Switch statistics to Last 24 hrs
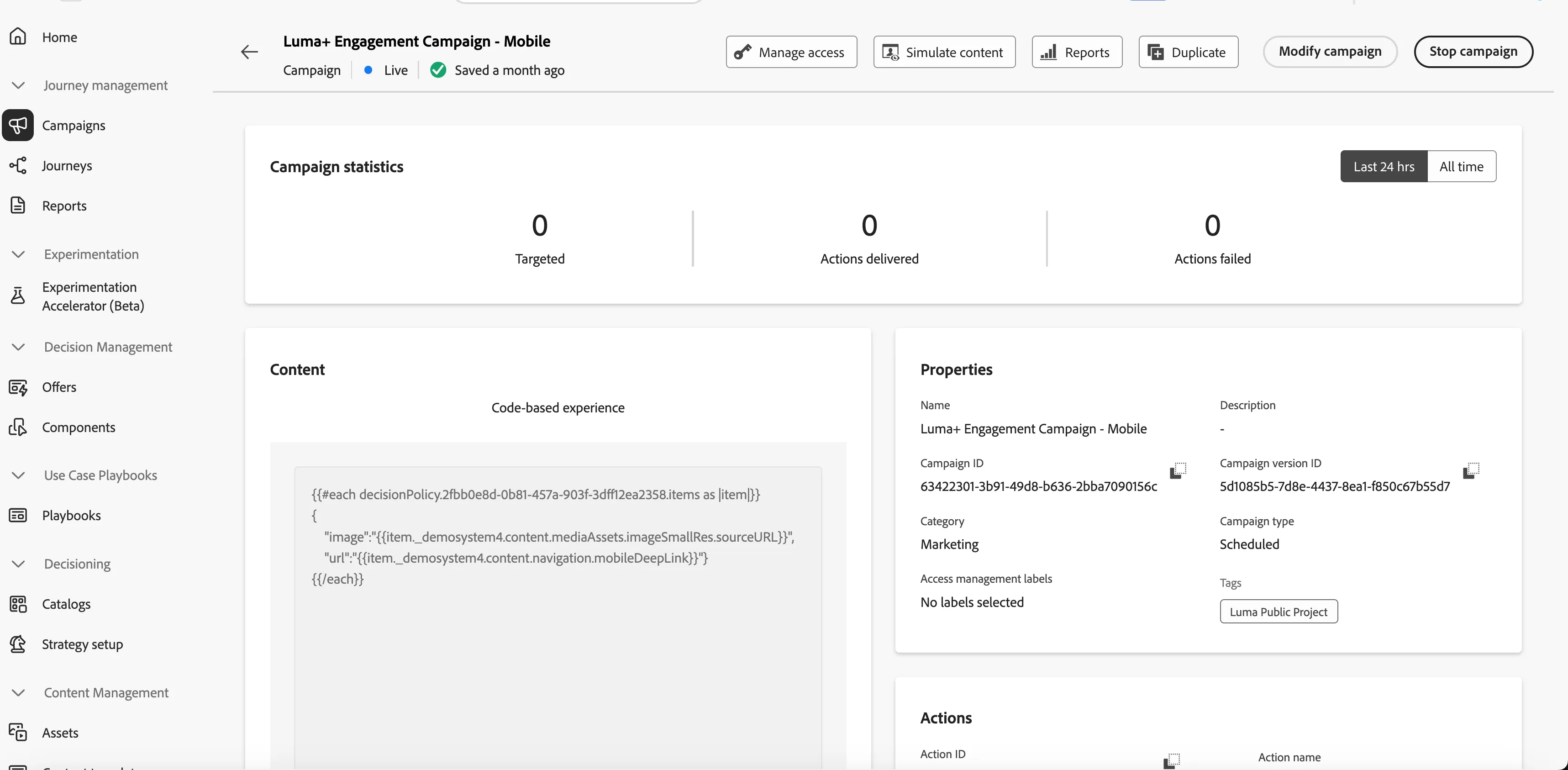The height and width of the screenshot is (770, 1568). [1384, 166]
